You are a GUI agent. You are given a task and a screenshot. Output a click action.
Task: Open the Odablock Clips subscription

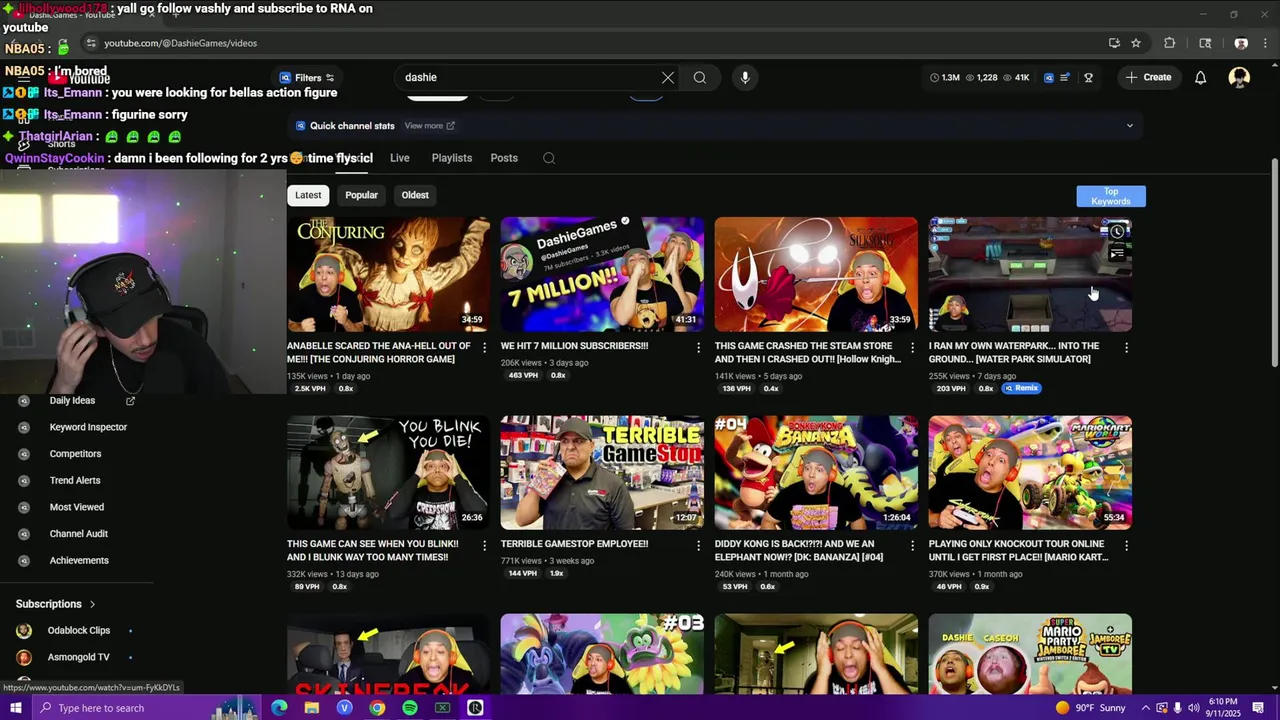79,630
